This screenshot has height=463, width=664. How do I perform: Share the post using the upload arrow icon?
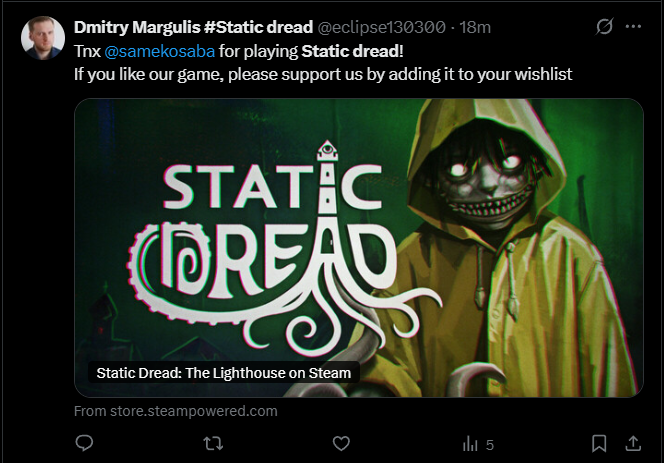point(633,443)
